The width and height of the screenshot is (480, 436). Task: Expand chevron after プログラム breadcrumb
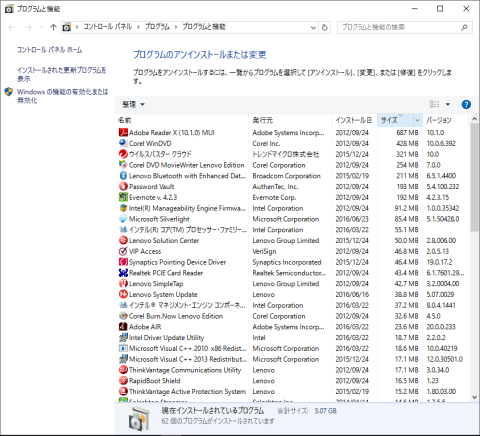(x=176, y=27)
